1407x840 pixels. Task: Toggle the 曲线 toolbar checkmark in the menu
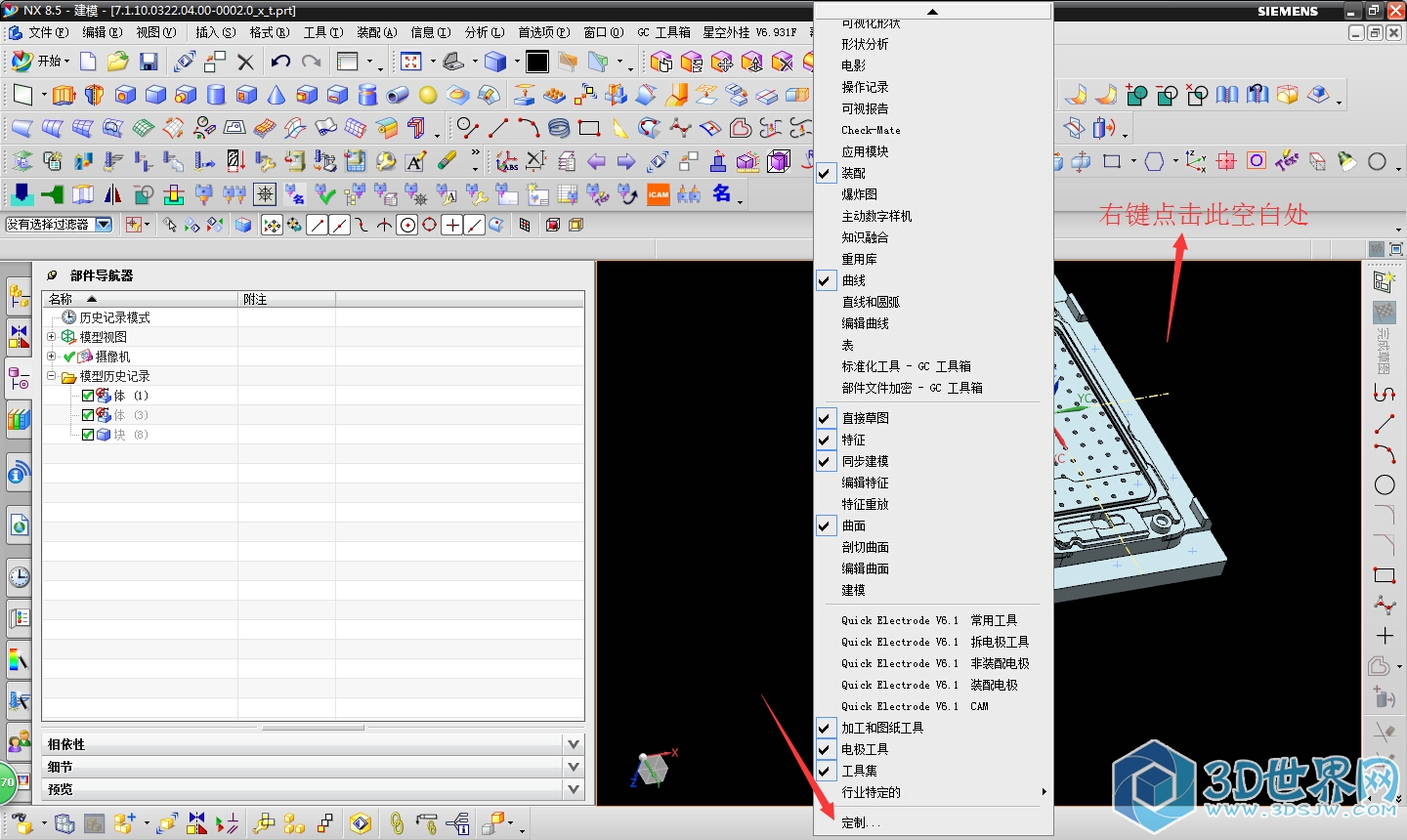[x=825, y=280]
